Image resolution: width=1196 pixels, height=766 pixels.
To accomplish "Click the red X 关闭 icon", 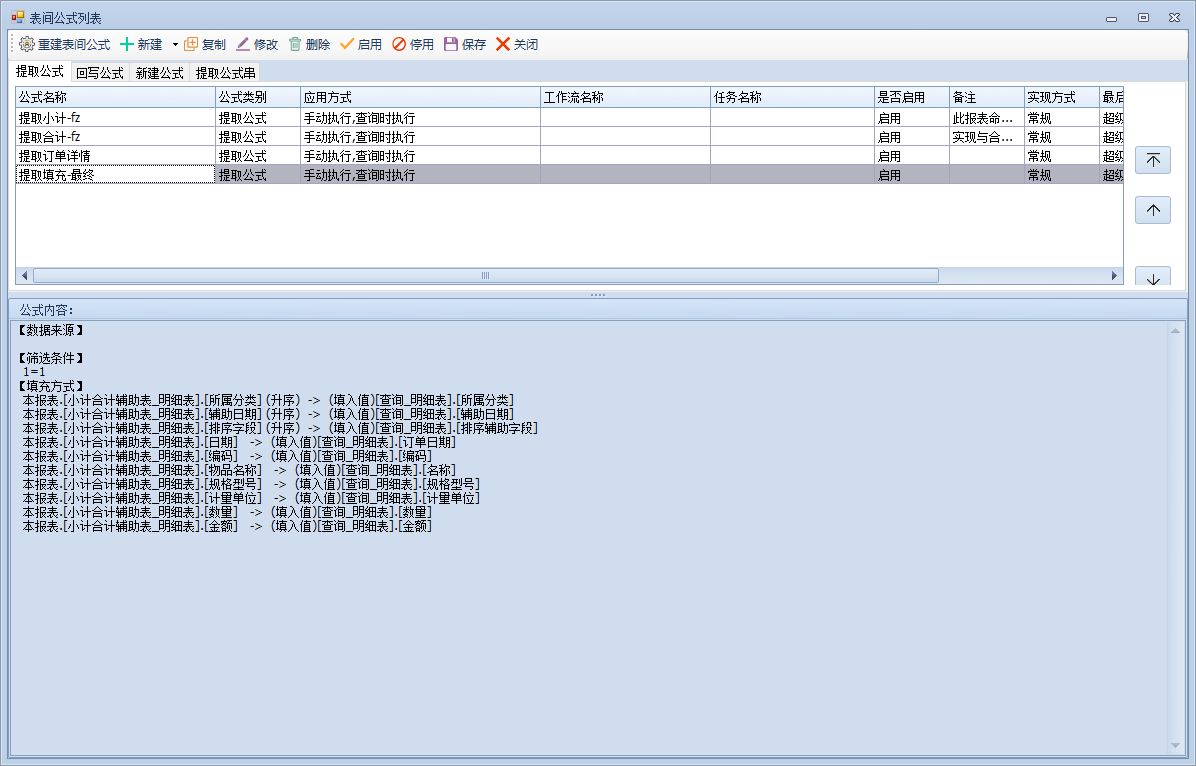I will 503,44.
